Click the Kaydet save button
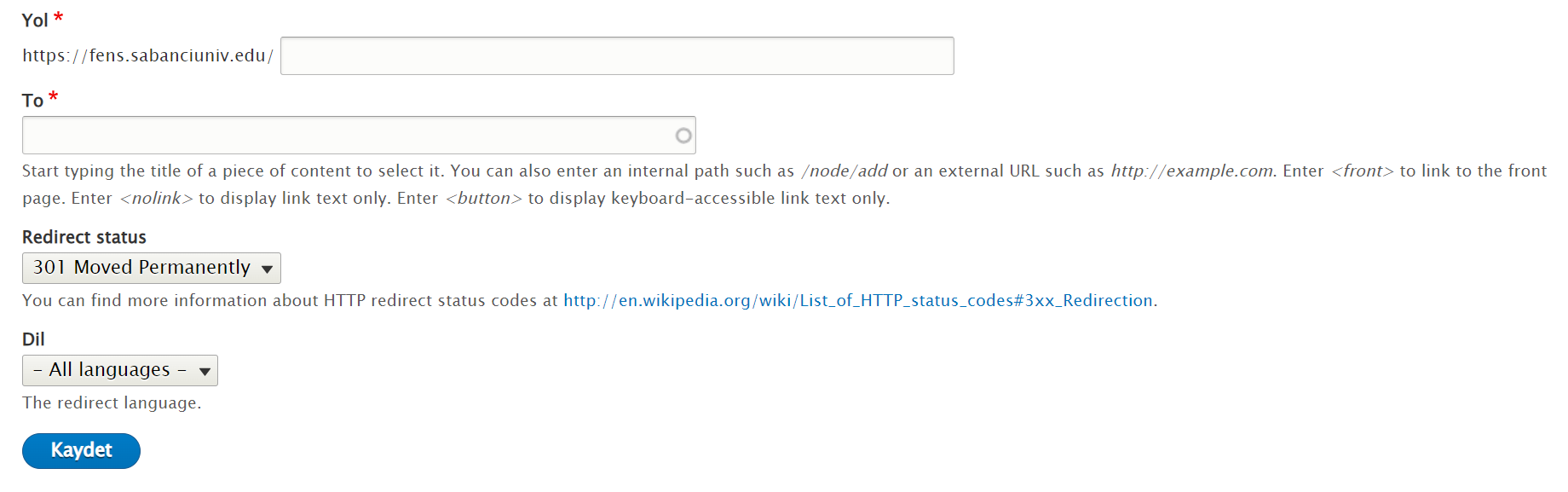The width and height of the screenshot is (1568, 492). coord(81,451)
